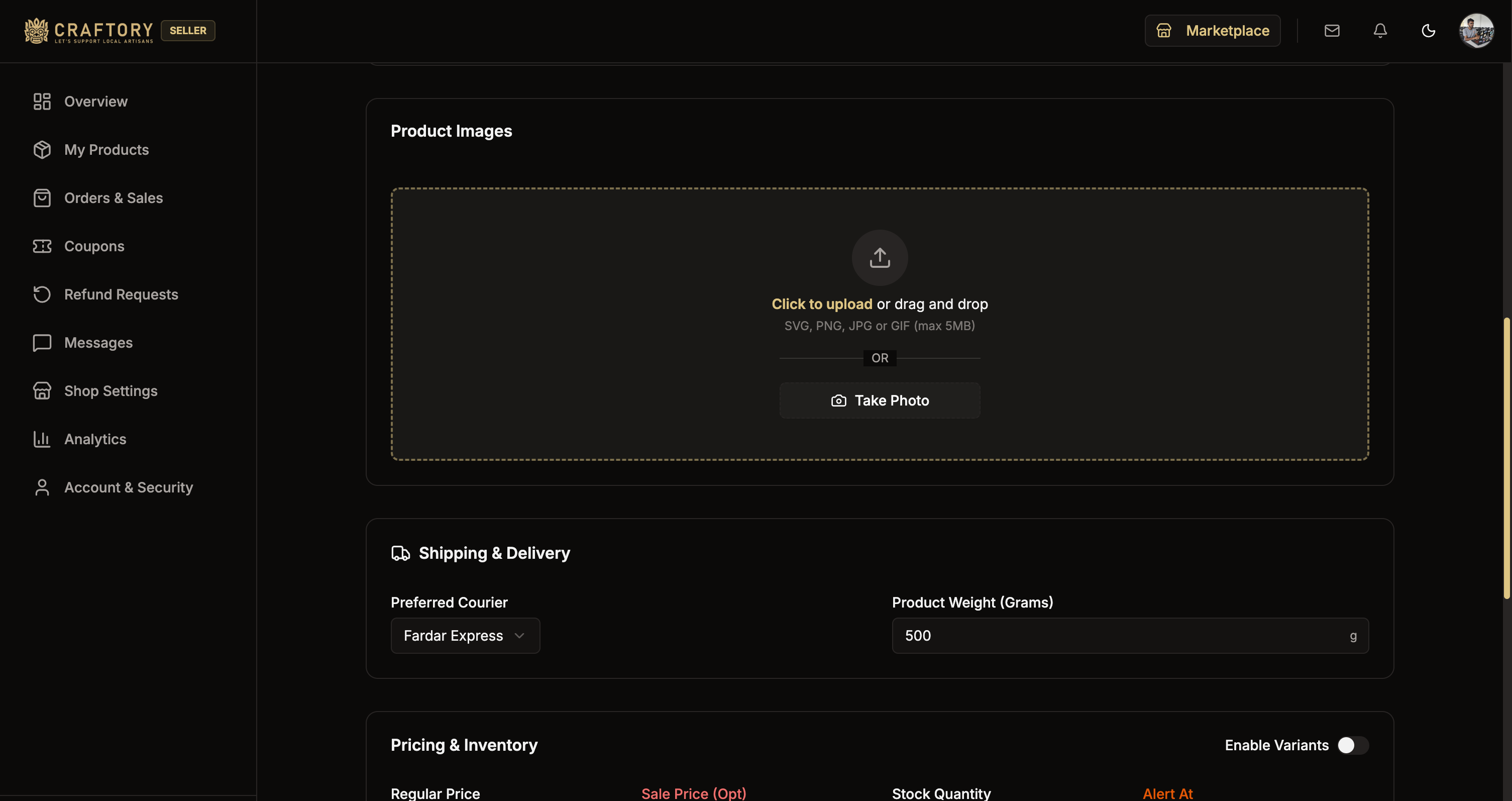This screenshot has height=801, width=1512.
Task: Click the user profile avatar
Action: point(1476,31)
